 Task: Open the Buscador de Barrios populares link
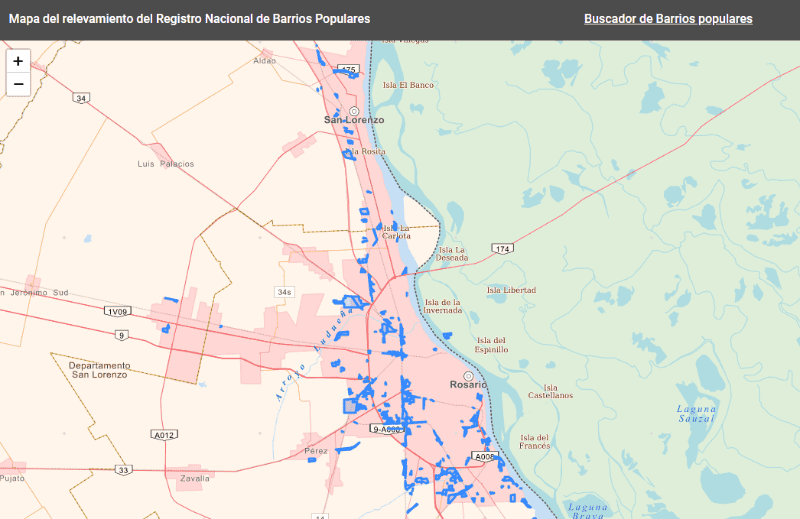pyautogui.click(x=668, y=19)
